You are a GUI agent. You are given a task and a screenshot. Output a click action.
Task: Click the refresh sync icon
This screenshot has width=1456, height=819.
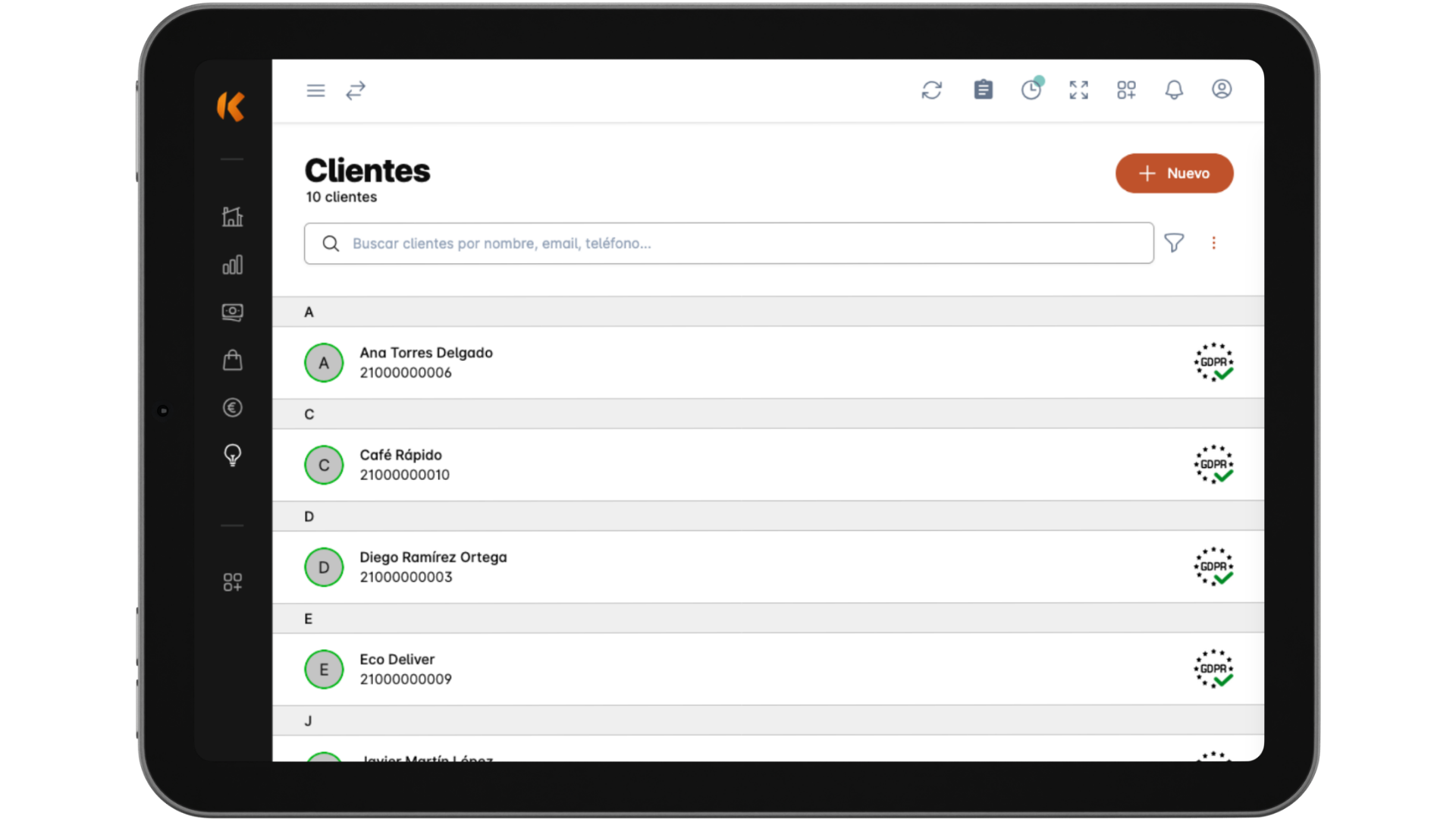[931, 90]
